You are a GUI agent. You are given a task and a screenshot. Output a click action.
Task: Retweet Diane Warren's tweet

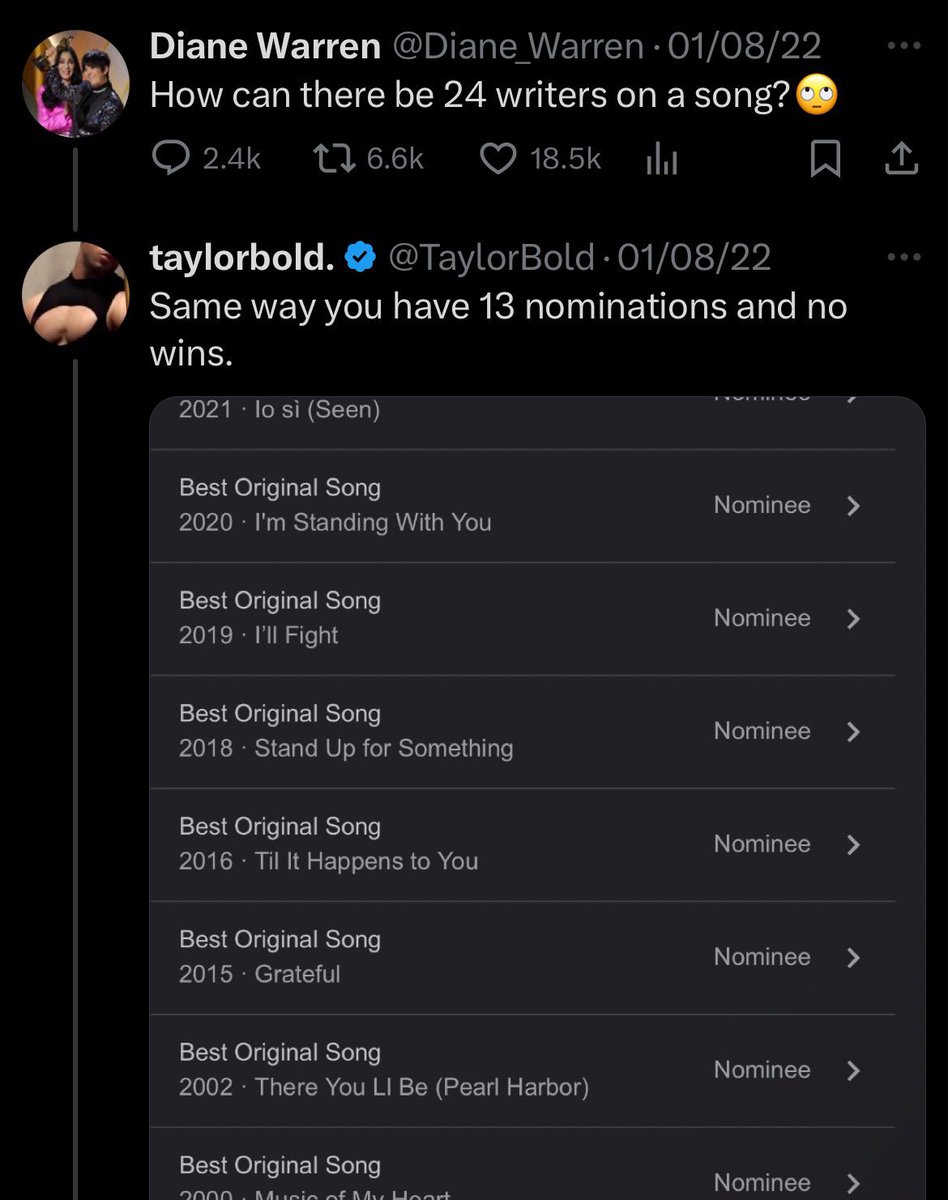[327, 159]
